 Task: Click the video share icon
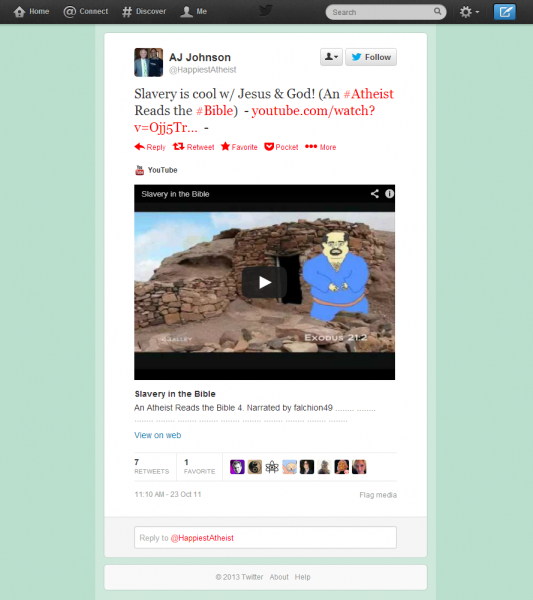pos(375,194)
